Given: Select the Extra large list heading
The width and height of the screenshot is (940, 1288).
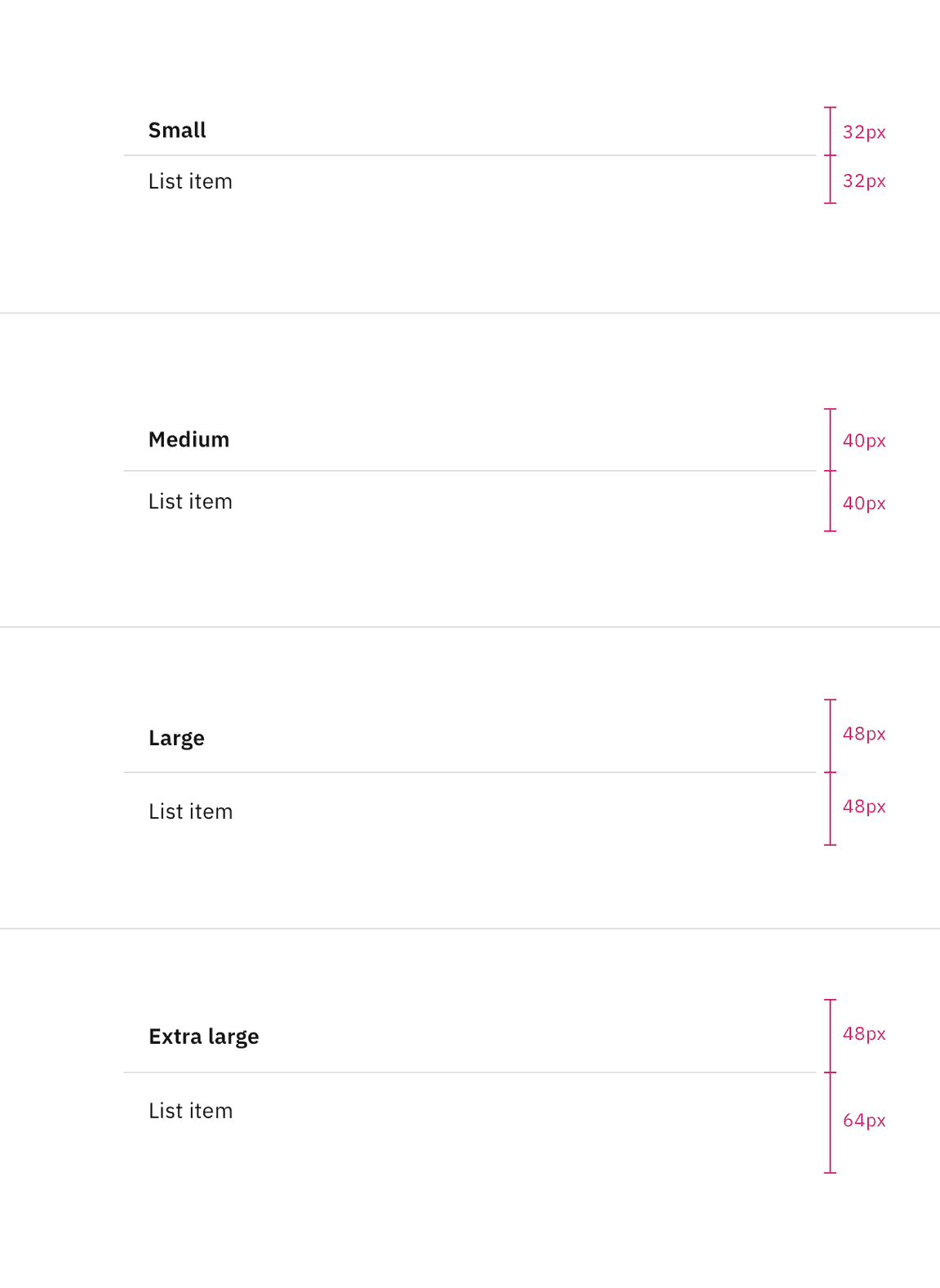Looking at the screenshot, I should (x=203, y=1037).
